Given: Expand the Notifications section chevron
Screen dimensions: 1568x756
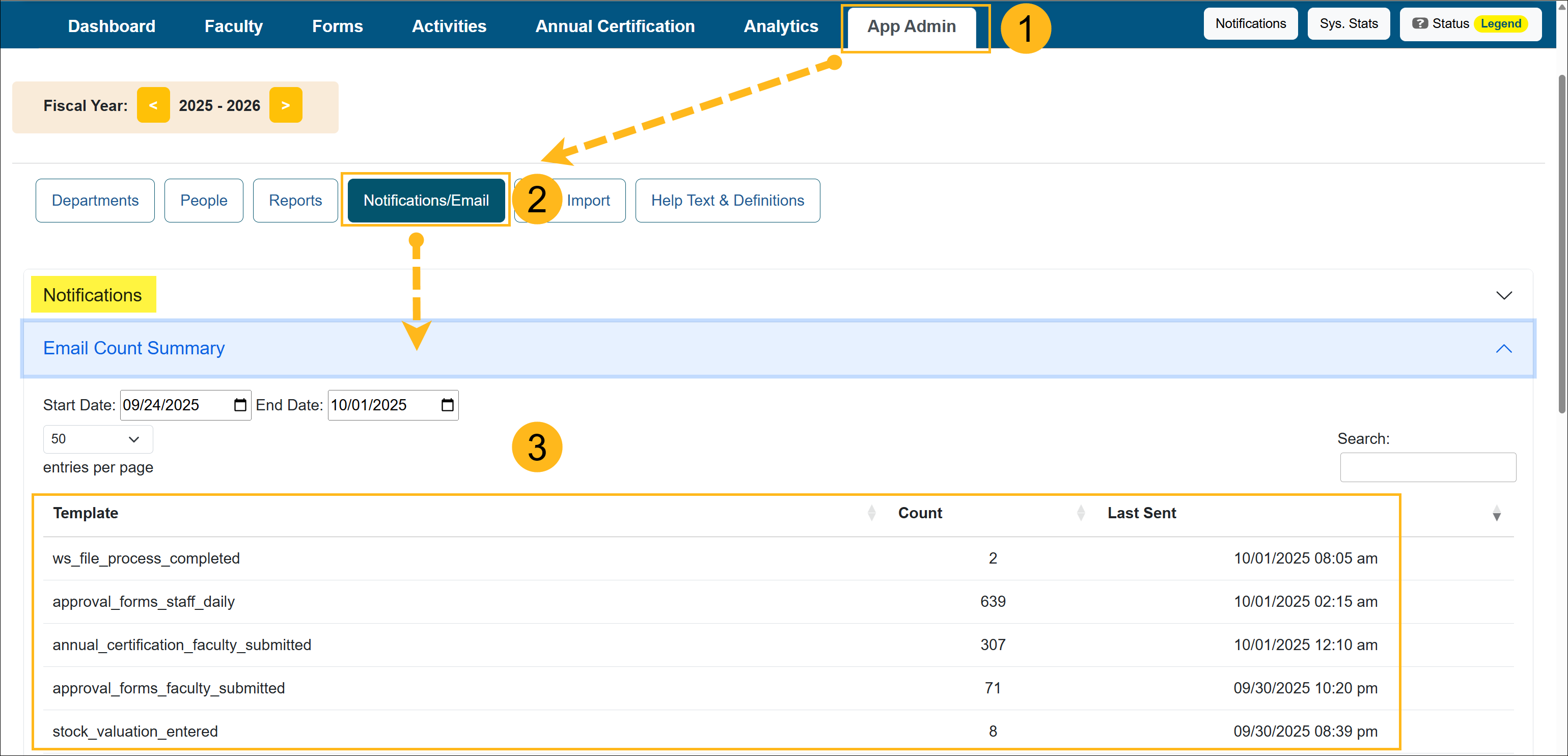Looking at the screenshot, I should tap(1503, 296).
